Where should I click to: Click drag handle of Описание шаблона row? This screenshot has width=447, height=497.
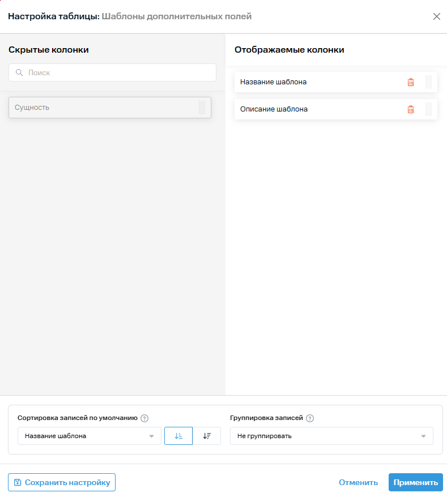(x=428, y=109)
